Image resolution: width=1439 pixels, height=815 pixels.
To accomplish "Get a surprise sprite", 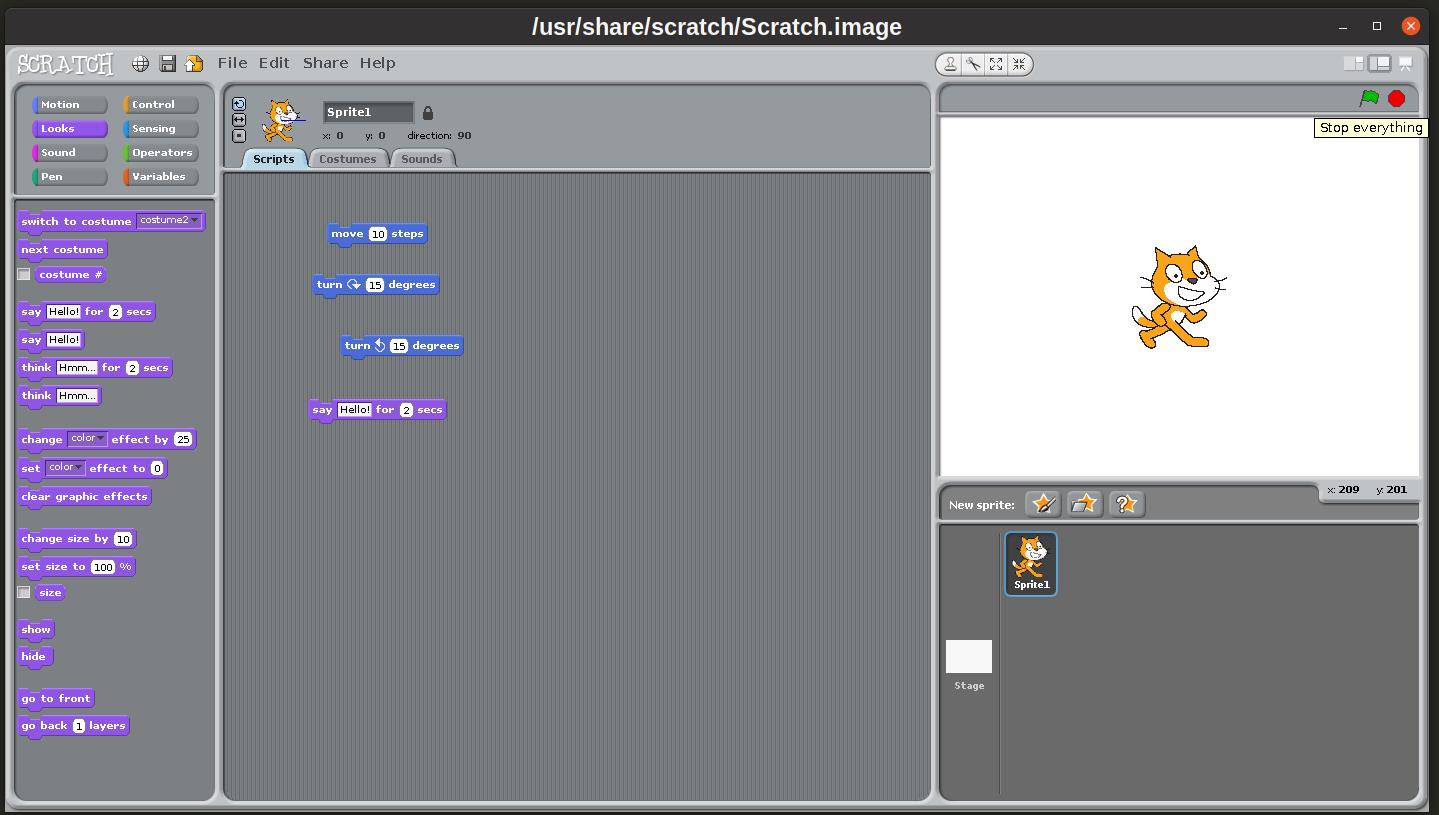I will point(1127,504).
